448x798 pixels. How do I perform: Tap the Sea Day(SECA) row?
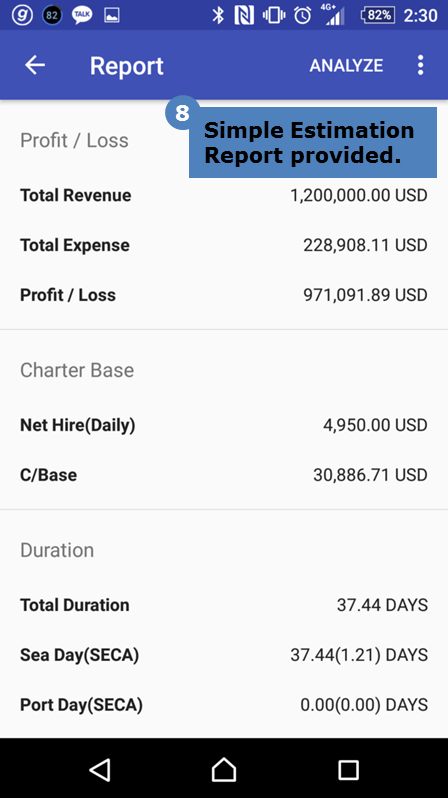(224, 655)
